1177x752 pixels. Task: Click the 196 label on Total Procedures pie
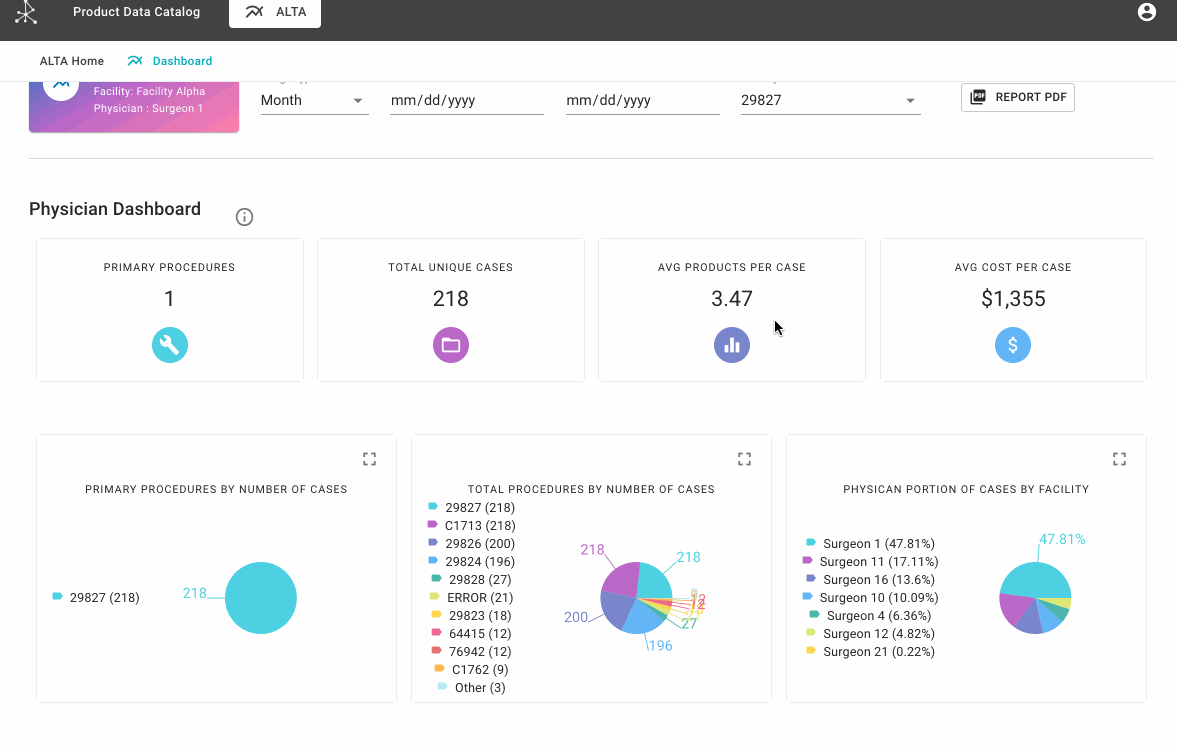point(660,645)
